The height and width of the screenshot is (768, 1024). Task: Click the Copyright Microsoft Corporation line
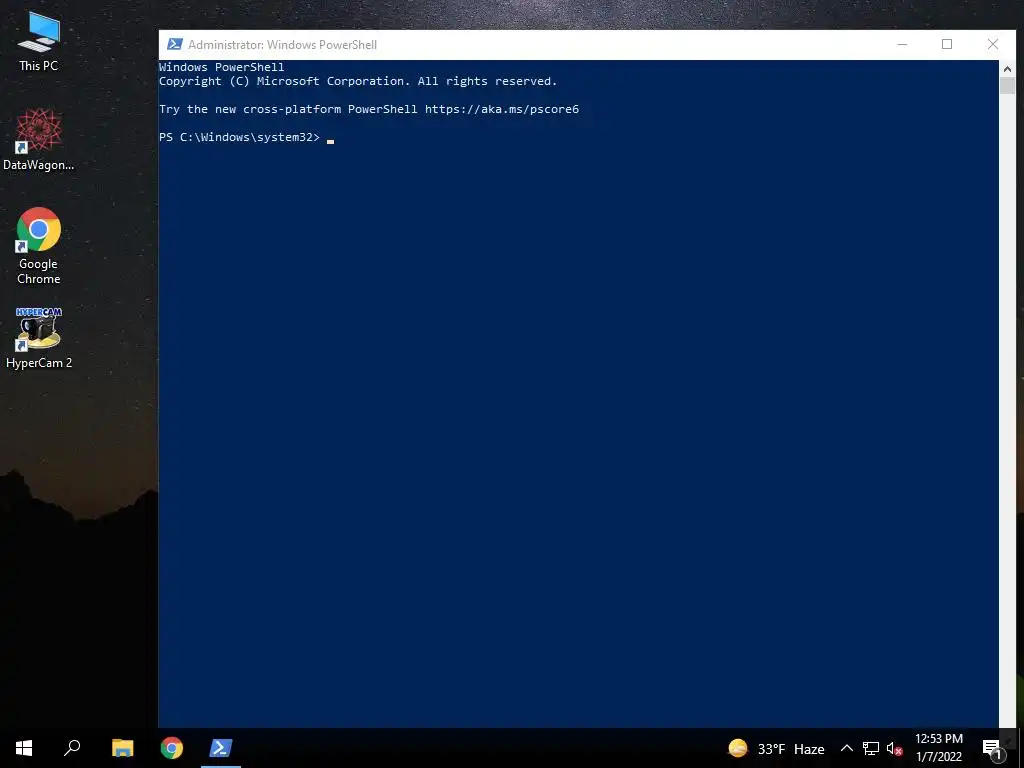coord(358,81)
